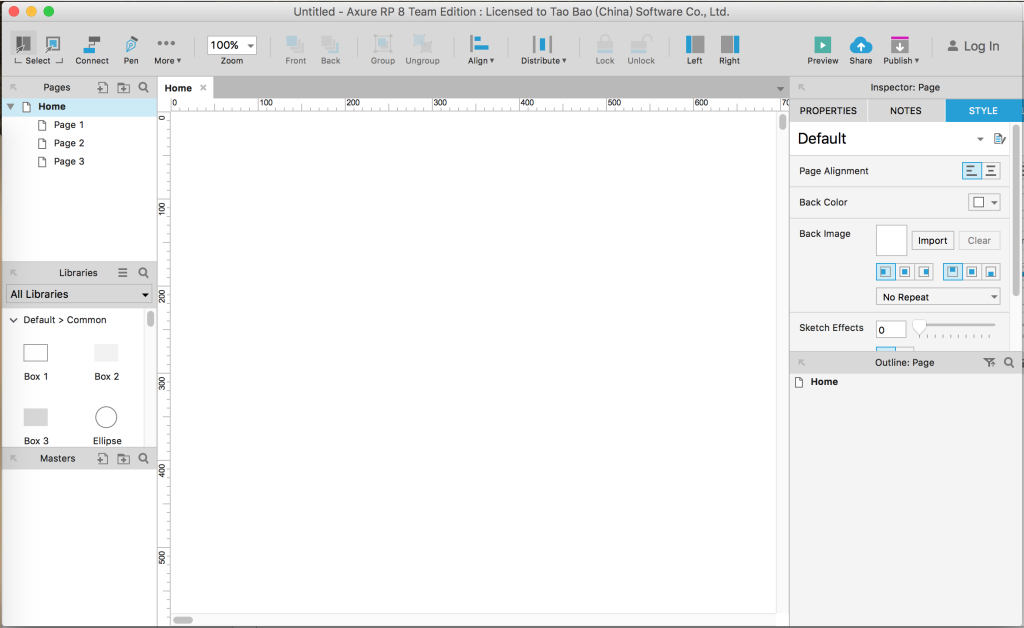
Task: Set back image horizontal align to right
Action: (924, 272)
